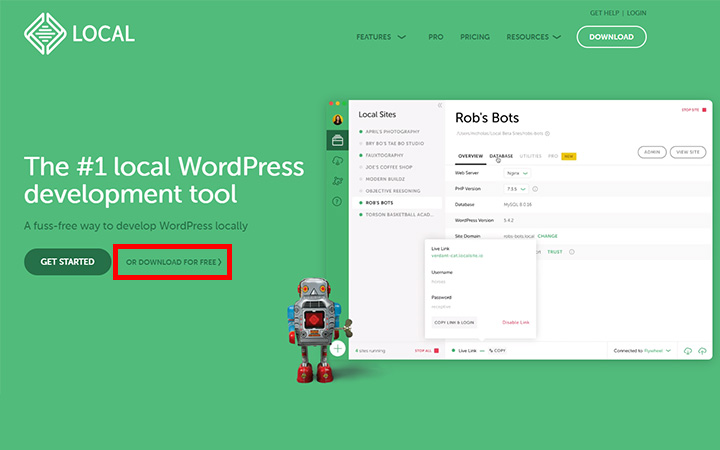Open the help question mark sidebar icon
Viewport: 720px width, 450px height.
click(x=337, y=201)
